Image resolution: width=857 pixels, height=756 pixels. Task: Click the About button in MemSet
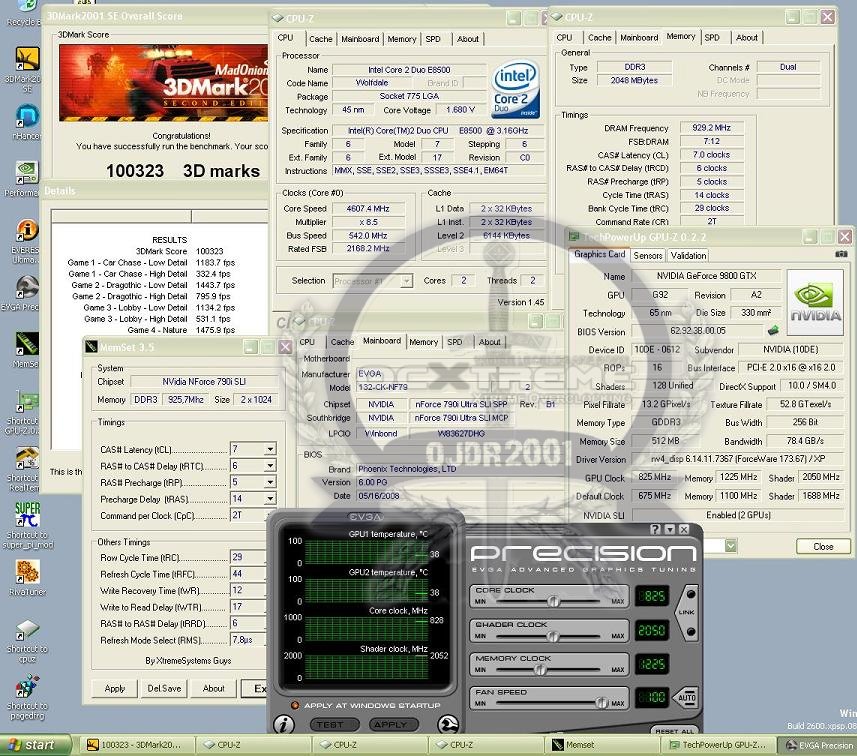tap(213, 688)
